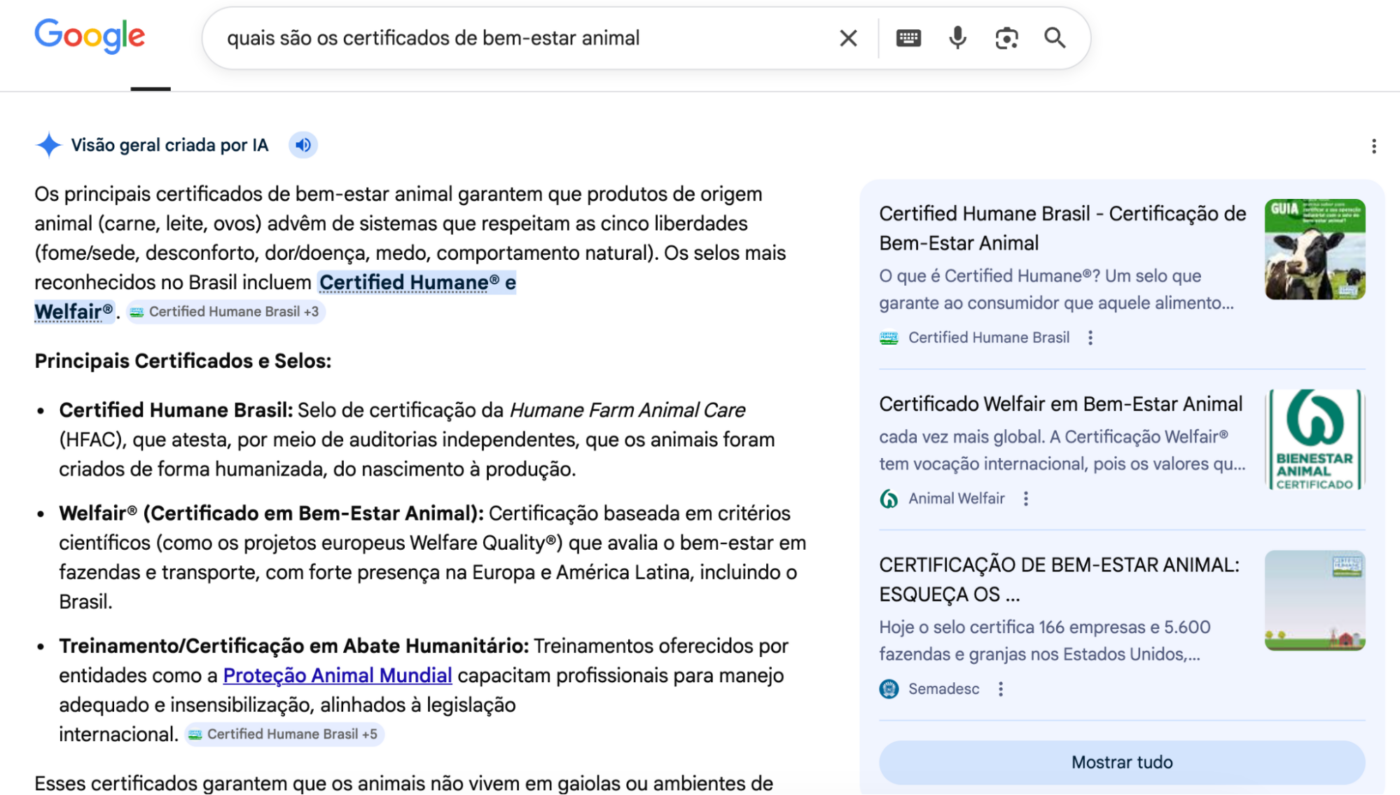Click the Certified Humane Brasil +5 source chip
Image resolution: width=1400 pixels, height=795 pixels.
[x=284, y=734]
